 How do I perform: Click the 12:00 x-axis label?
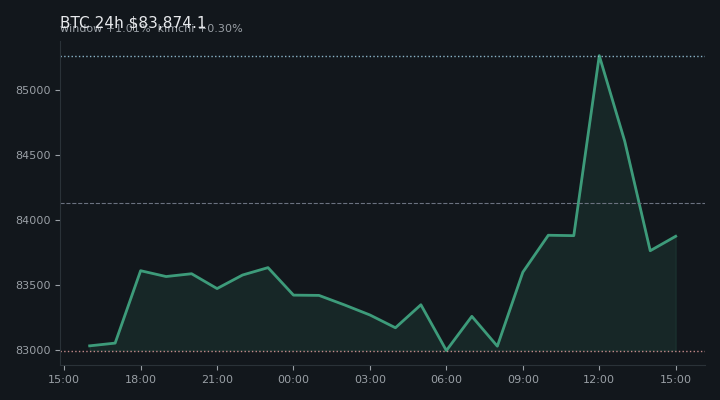pyautogui.click(x=598, y=379)
